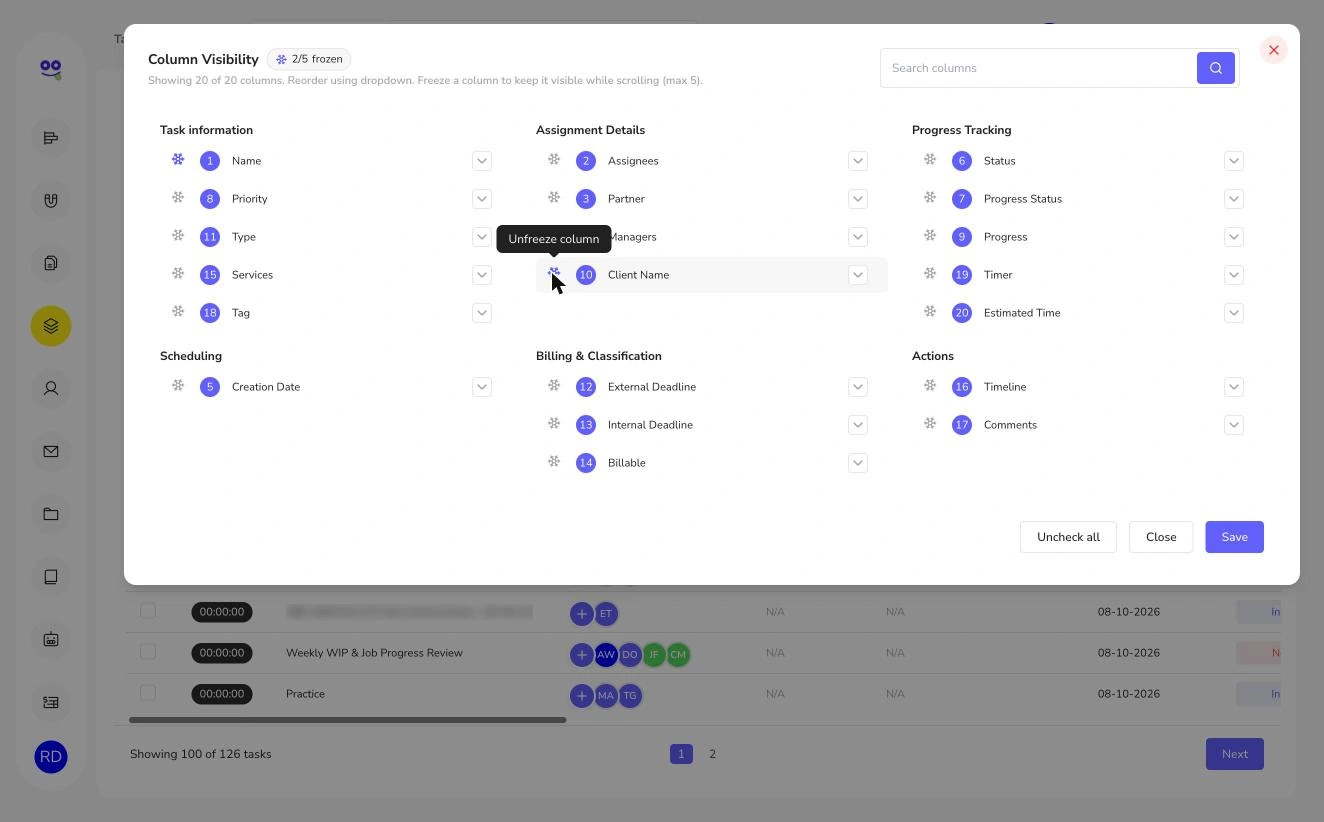This screenshot has width=1324, height=822.
Task: Select page 1 in pagination
Action: [x=681, y=754]
